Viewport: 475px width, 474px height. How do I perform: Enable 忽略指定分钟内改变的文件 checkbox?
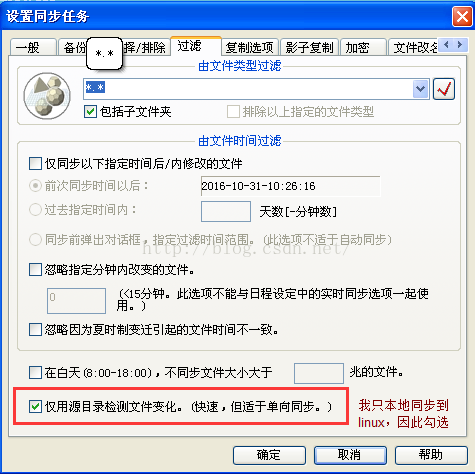click(35, 269)
